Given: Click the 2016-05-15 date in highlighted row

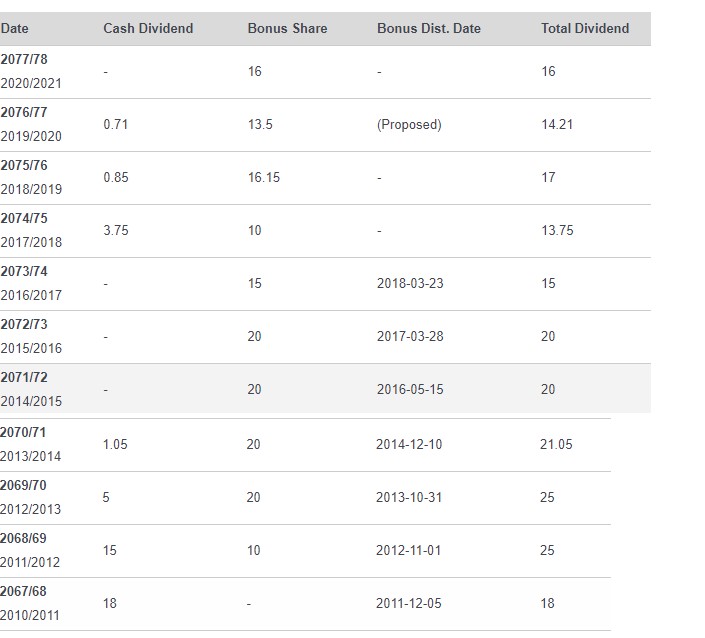Looking at the screenshot, I should click(x=410, y=390).
